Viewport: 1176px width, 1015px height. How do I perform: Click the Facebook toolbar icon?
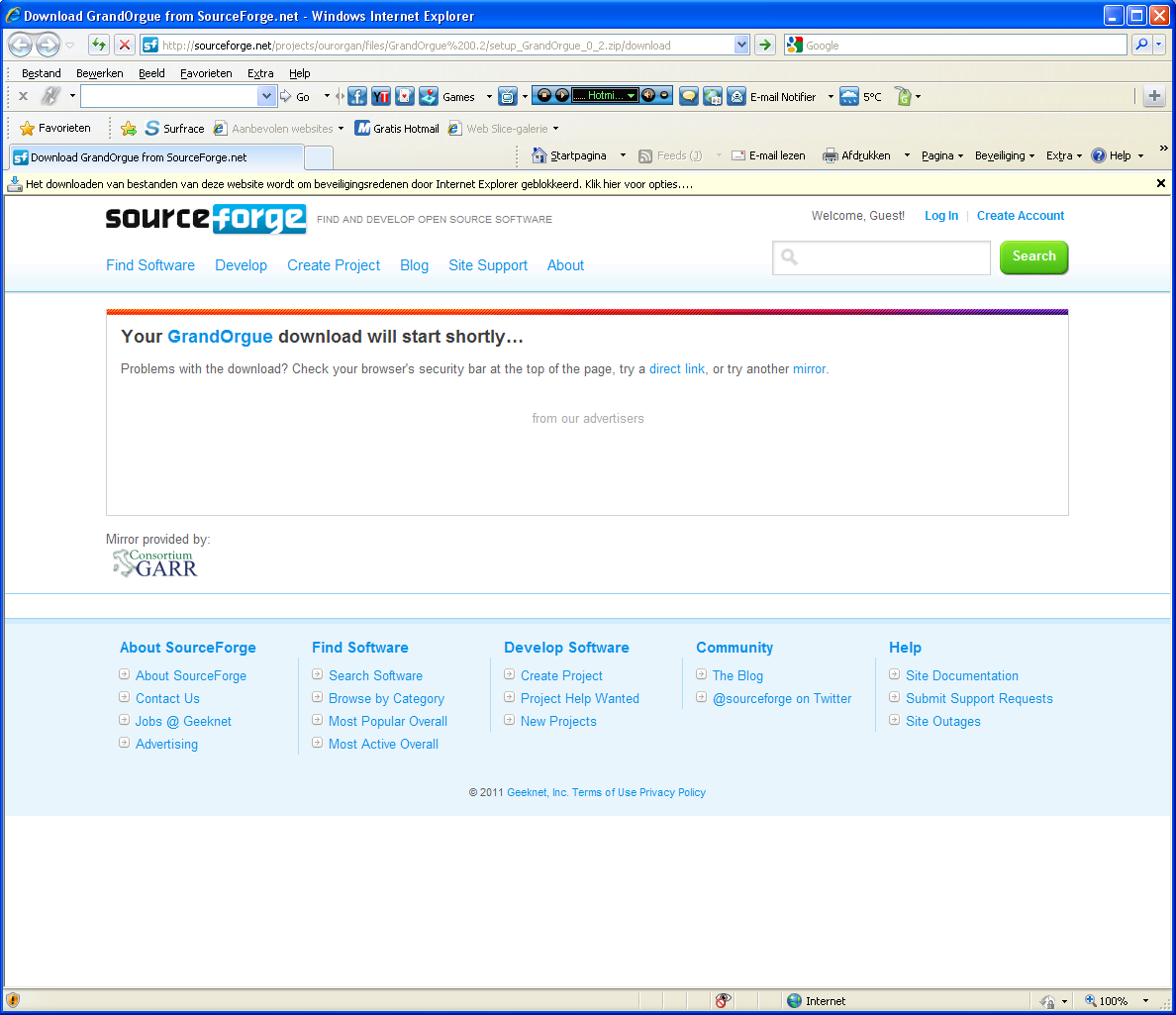357,96
